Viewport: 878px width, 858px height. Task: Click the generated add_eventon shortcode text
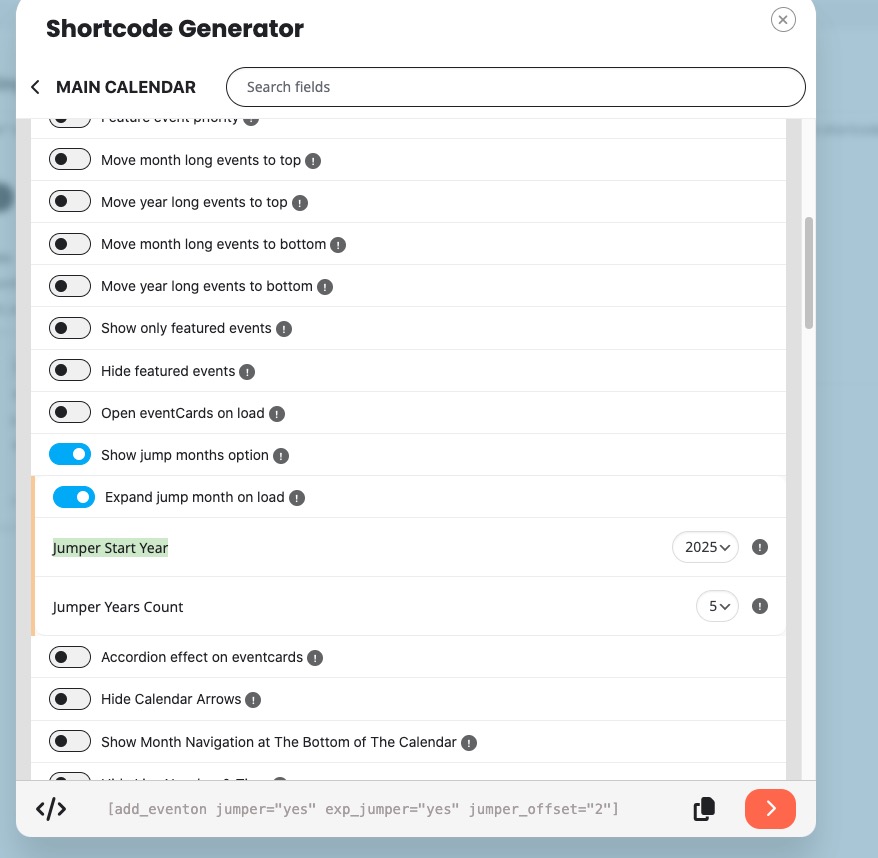coord(363,809)
